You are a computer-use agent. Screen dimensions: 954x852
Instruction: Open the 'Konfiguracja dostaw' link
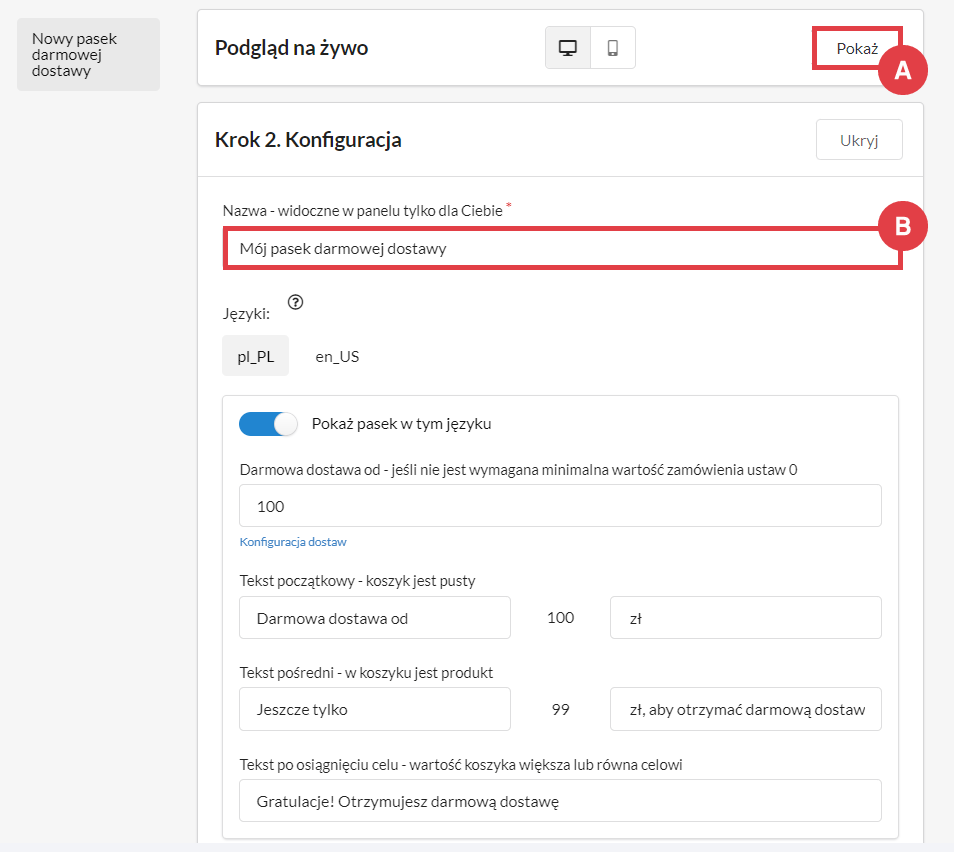point(293,542)
